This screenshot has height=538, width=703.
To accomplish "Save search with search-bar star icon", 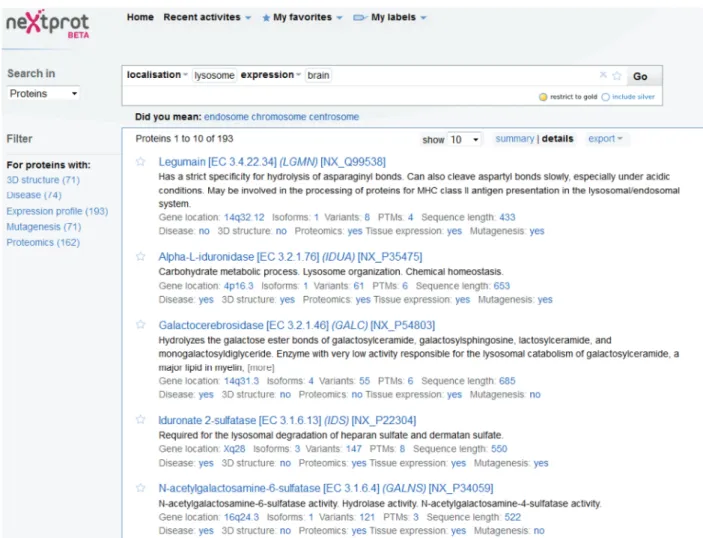I will click(617, 75).
